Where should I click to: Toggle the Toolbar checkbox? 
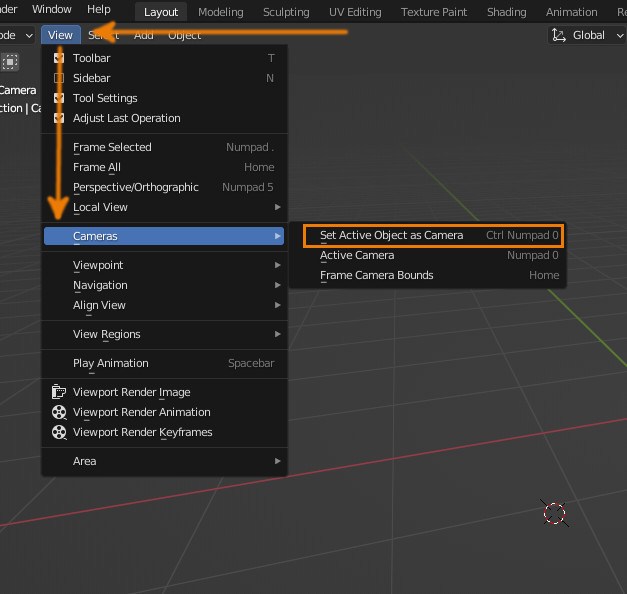pyautogui.click(x=59, y=58)
